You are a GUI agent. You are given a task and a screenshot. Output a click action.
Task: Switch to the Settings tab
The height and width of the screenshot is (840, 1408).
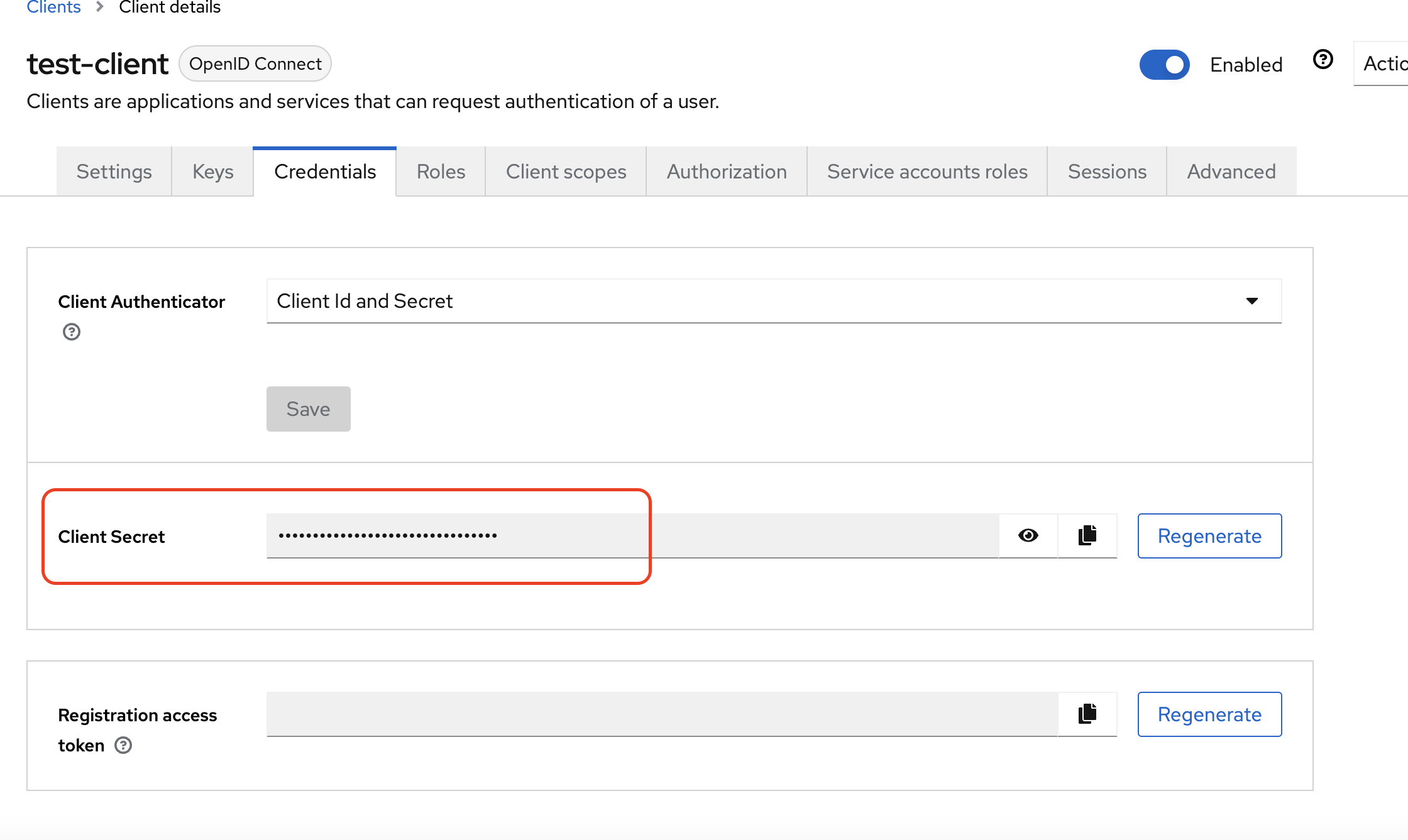(x=114, y=171)
